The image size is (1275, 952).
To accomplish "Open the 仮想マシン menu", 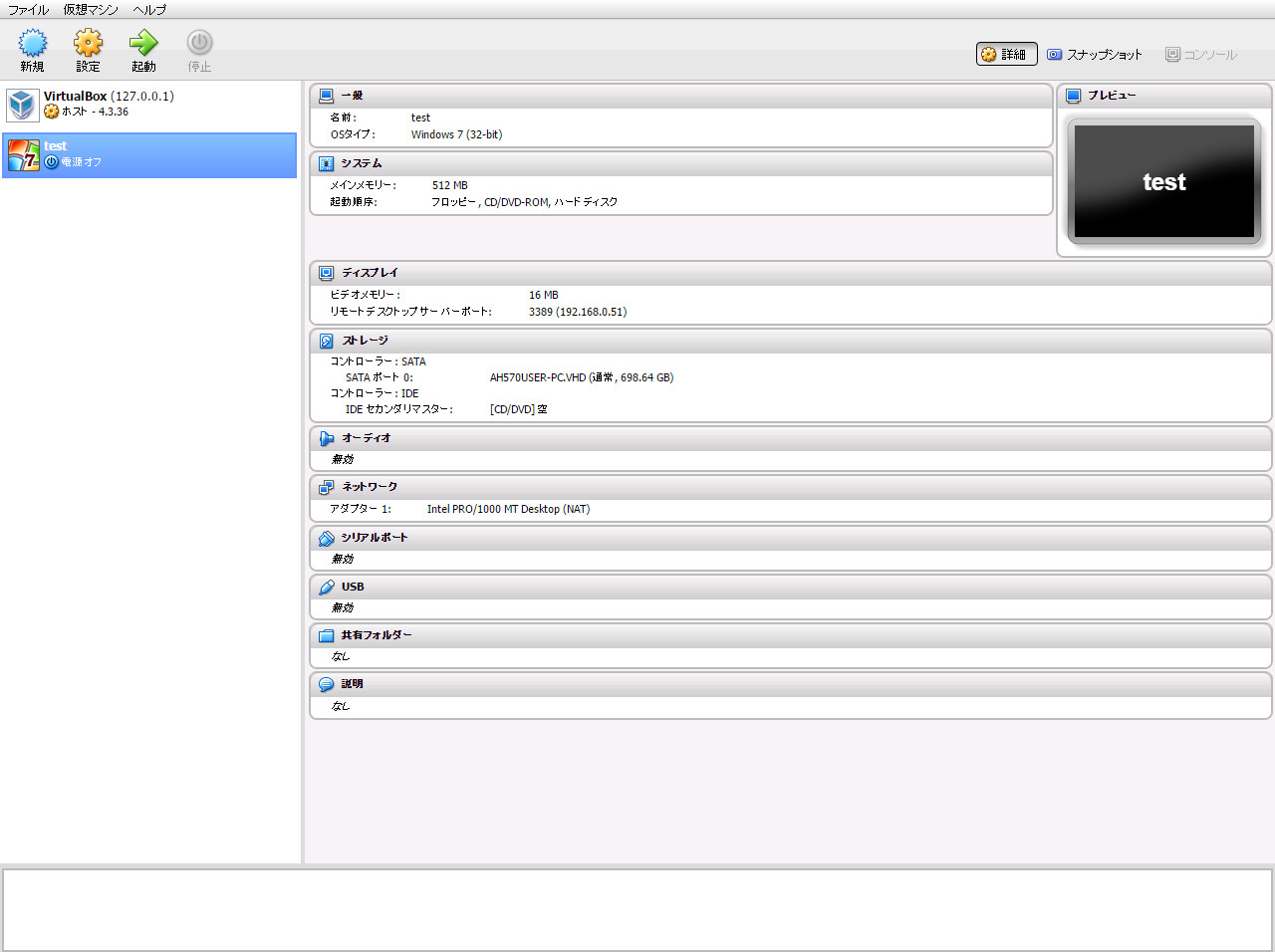I will coord(91,10).
